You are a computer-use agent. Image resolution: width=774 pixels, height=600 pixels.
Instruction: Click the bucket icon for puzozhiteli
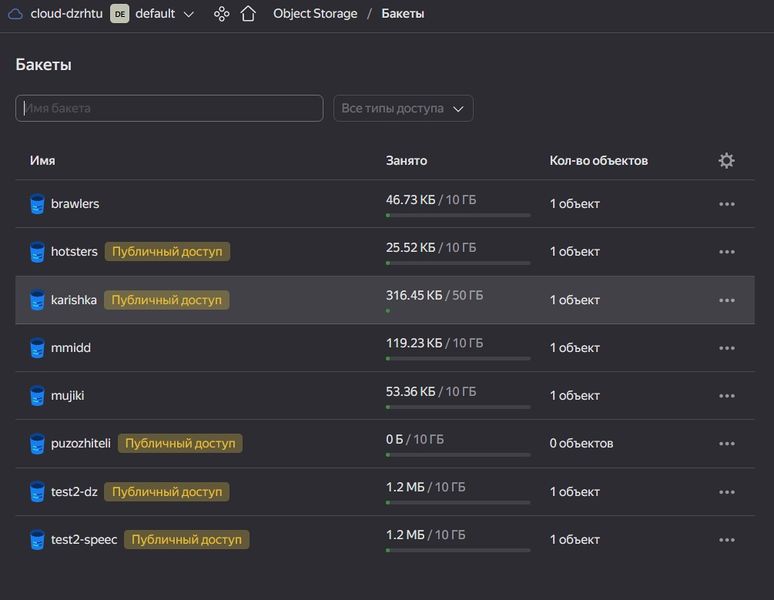(38, 443)
